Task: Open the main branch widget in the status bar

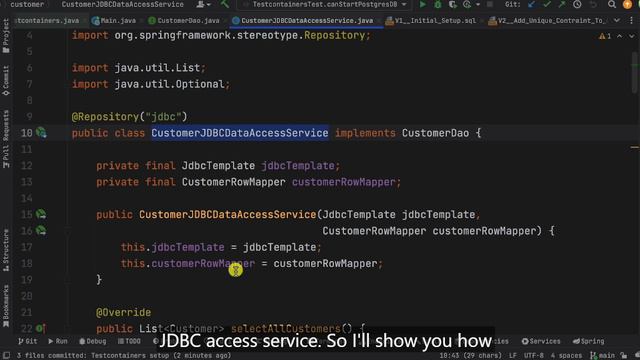Action: coord(602,356)
